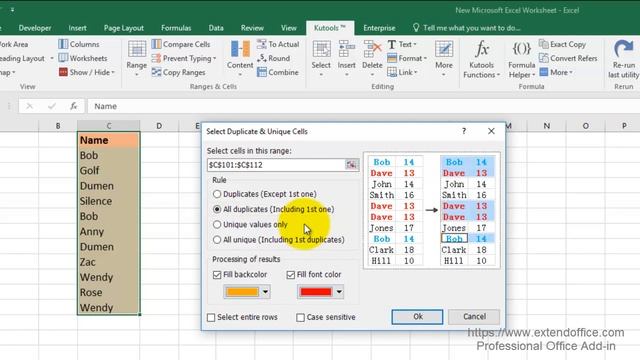Open the Link tools menu
This screenshot has width=640, height=360.
402,72
